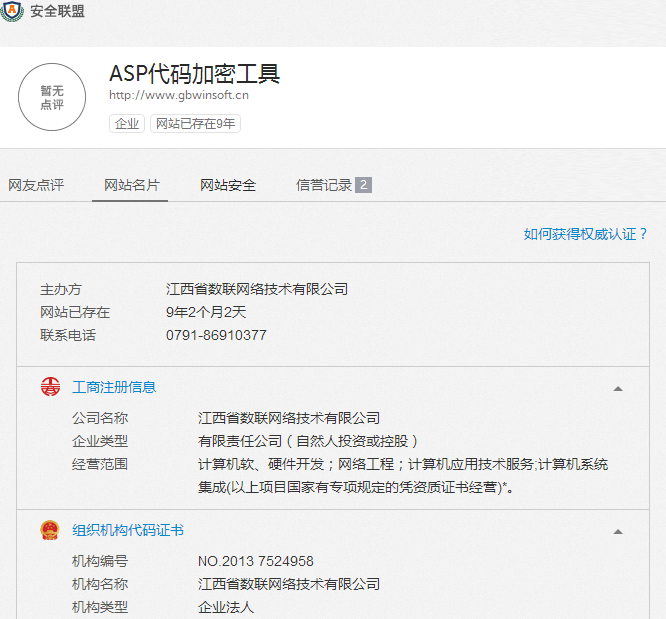The width and height of the screenshot is (666, 619).
Task: Select the 机构名称 value 江西省数联网络技术有限公司
Action: pos(289,584)
